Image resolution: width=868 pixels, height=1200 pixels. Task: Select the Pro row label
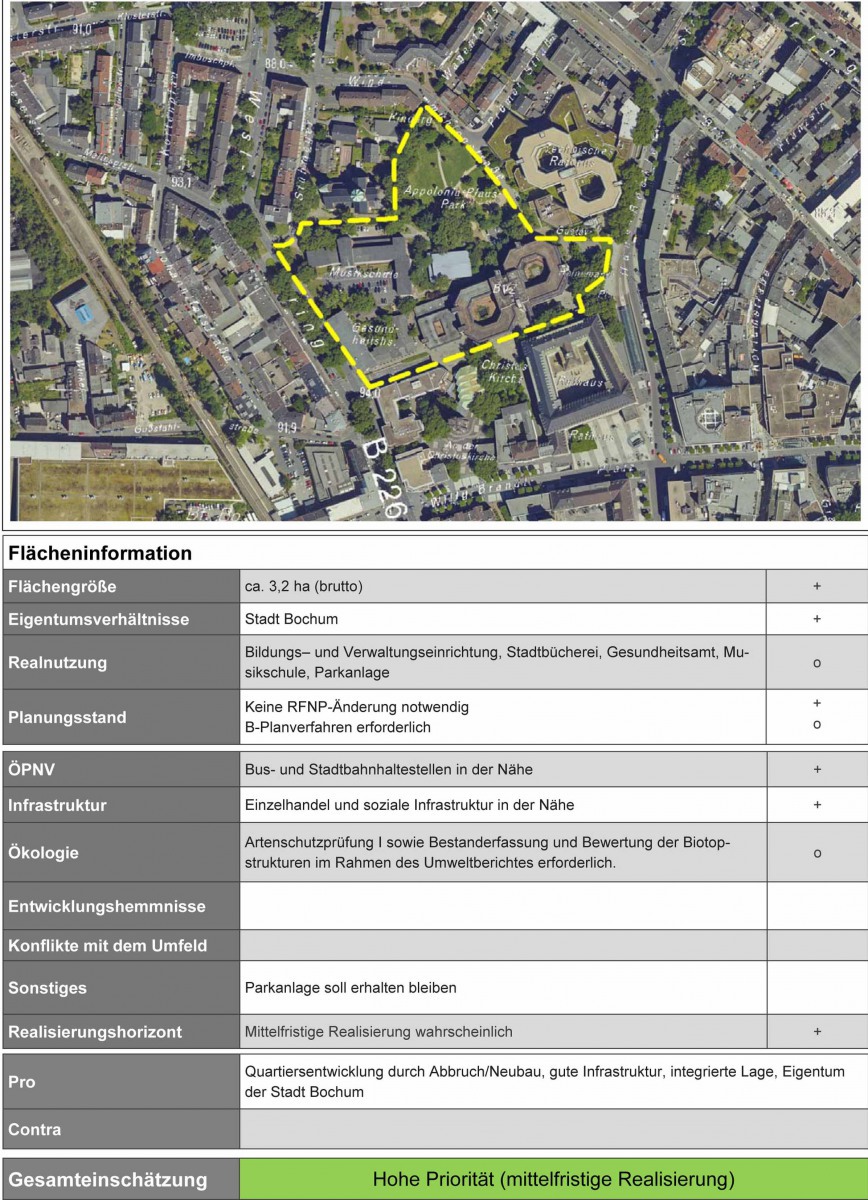click(x=22, y=1082)
